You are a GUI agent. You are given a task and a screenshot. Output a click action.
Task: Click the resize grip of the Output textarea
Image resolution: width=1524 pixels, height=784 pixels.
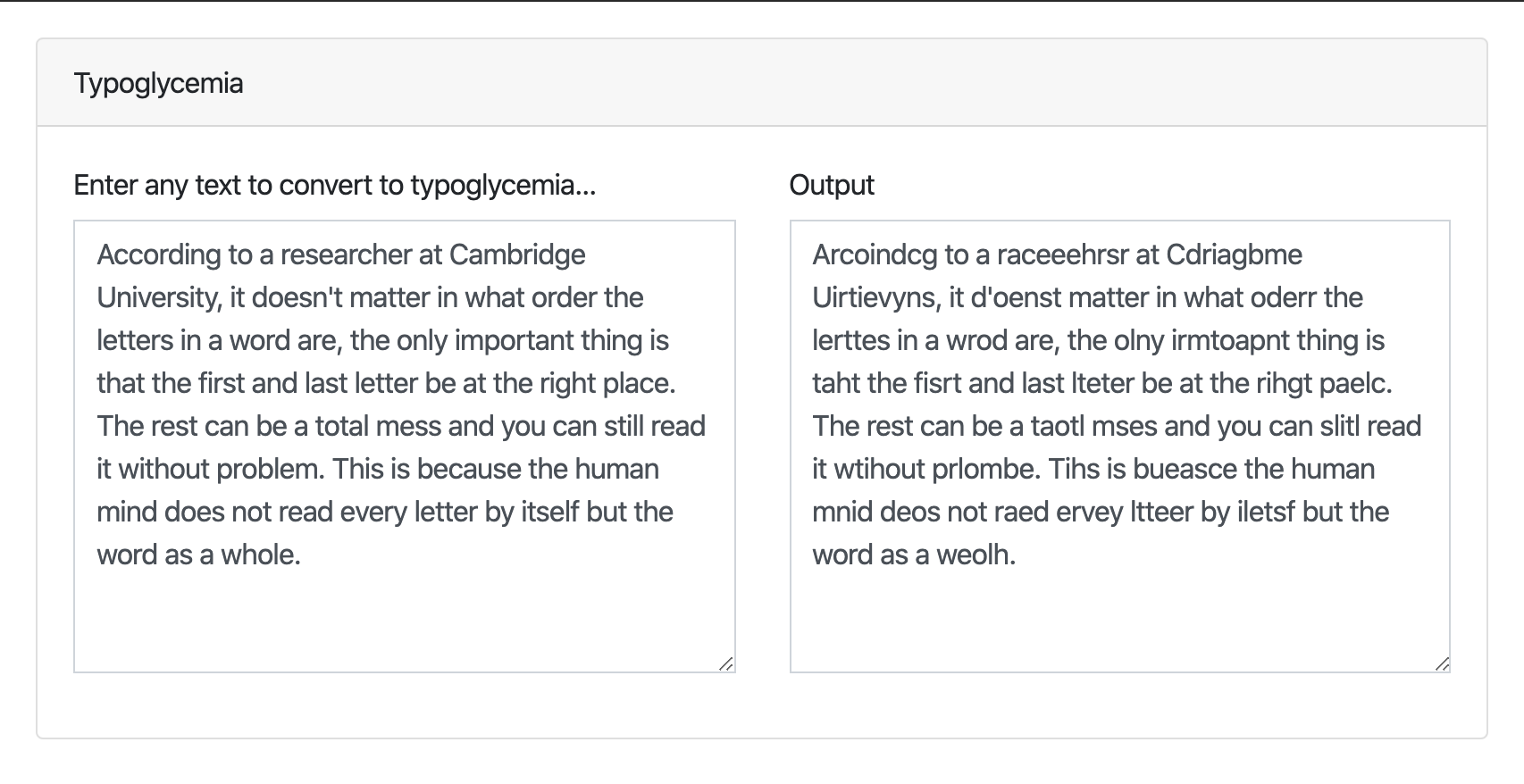[x=1444, y=664]
